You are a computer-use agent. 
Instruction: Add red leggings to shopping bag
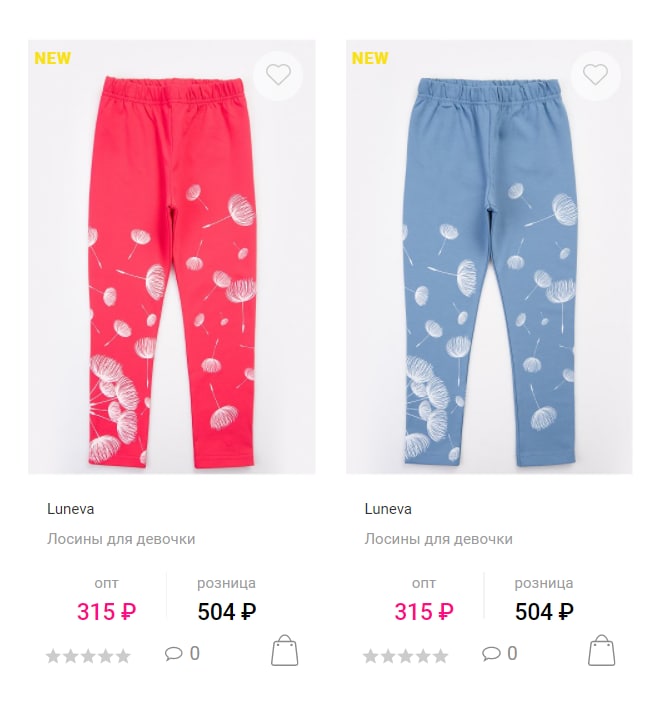coord(285,650)
